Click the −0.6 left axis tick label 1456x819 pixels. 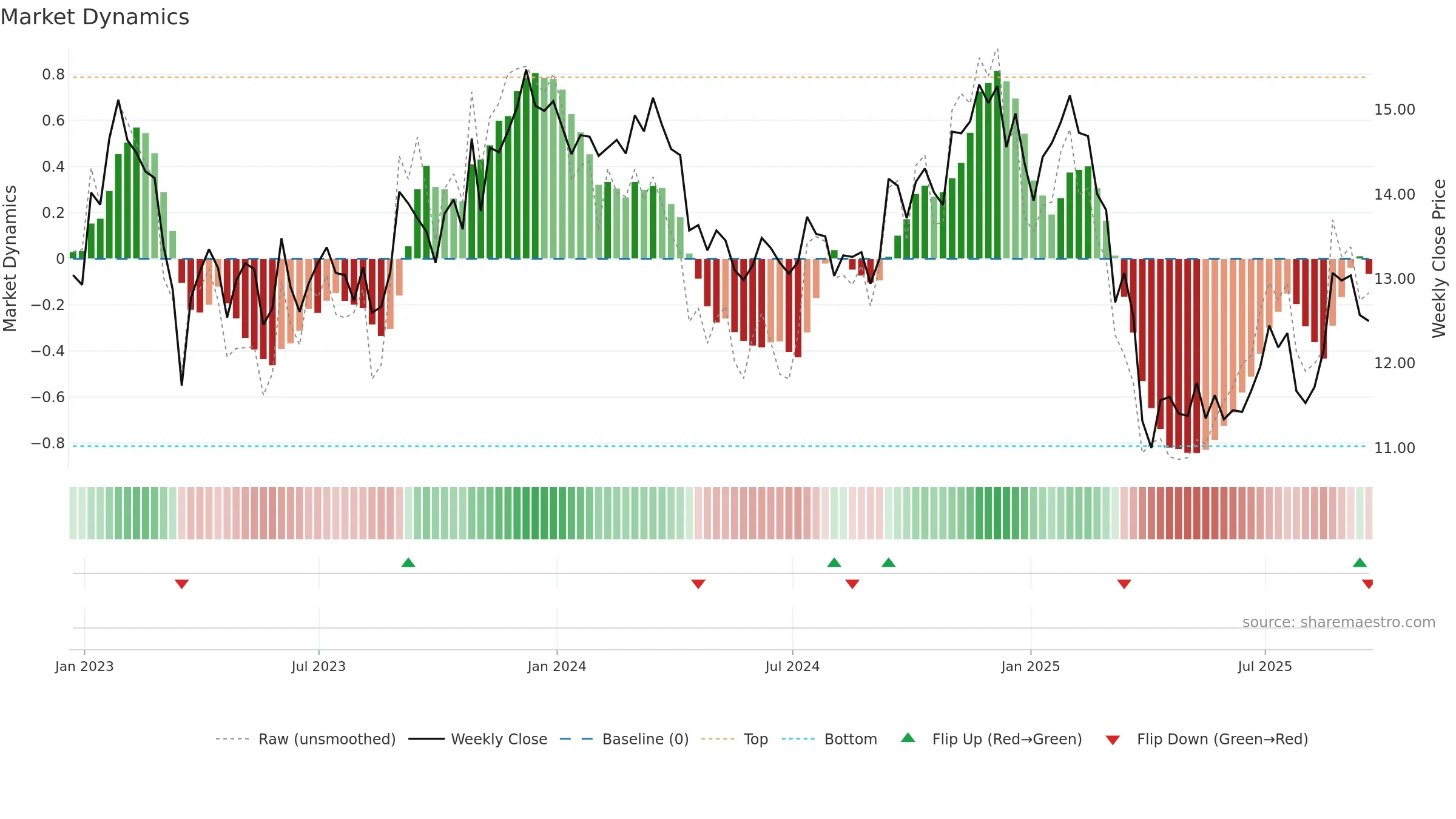pyautogui.click(x=48, y=397)
